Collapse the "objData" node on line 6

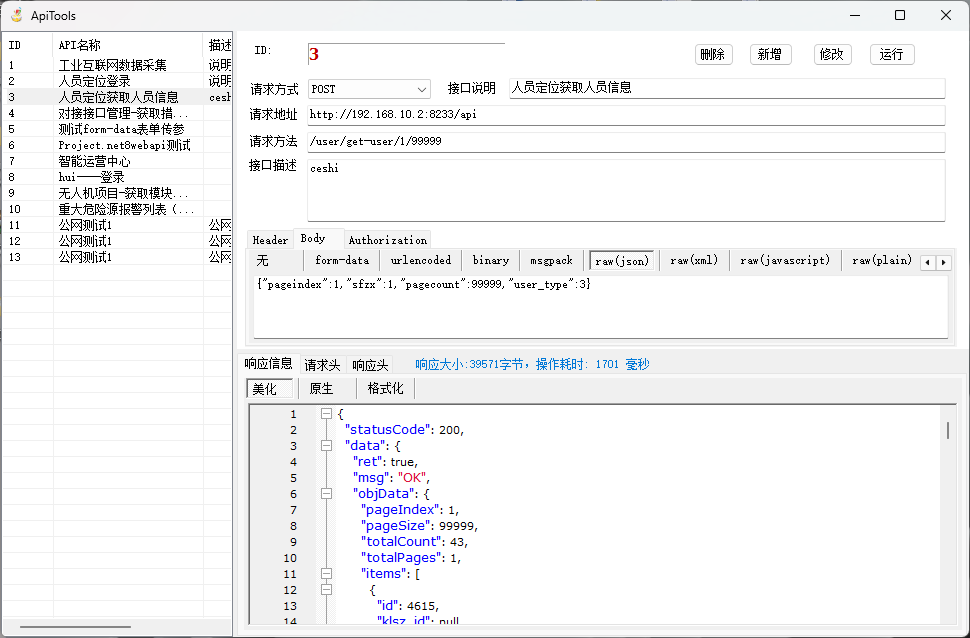[327, 494]
